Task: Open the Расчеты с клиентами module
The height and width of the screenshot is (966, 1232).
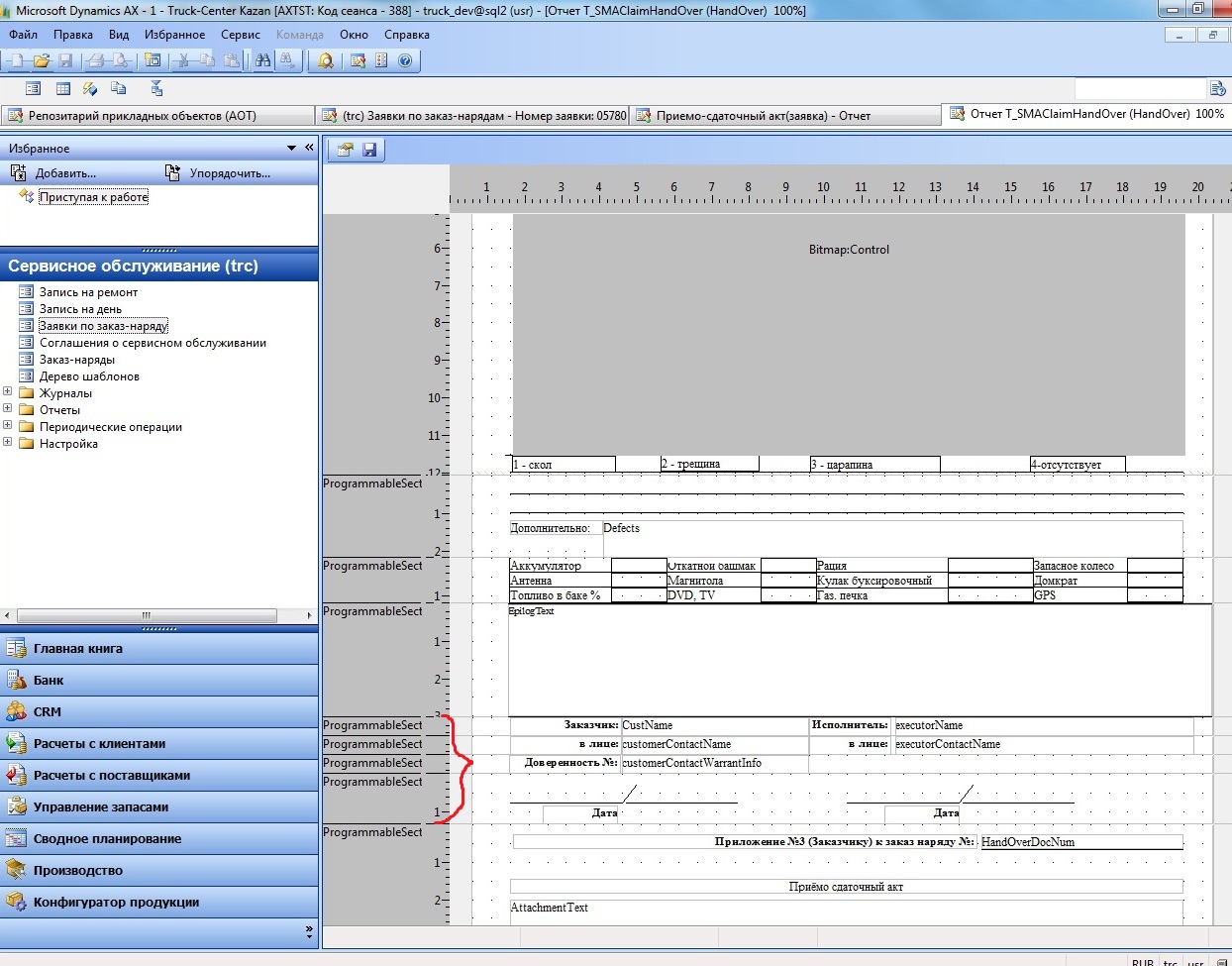Action: pyautogui.click(x=99, y=744)
